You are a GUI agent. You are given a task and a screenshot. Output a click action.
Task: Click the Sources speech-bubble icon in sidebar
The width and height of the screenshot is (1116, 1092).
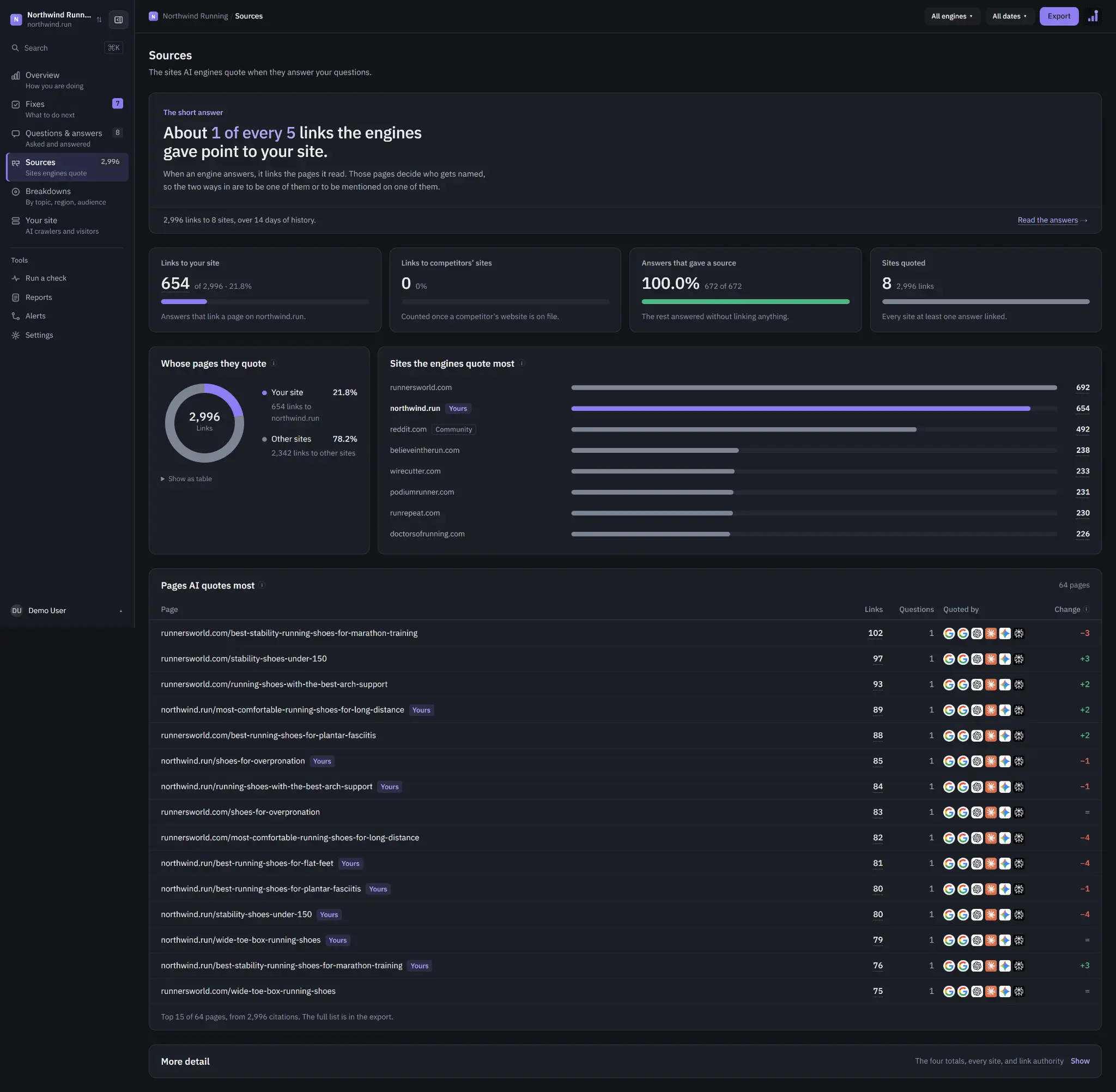click(15, 163)
